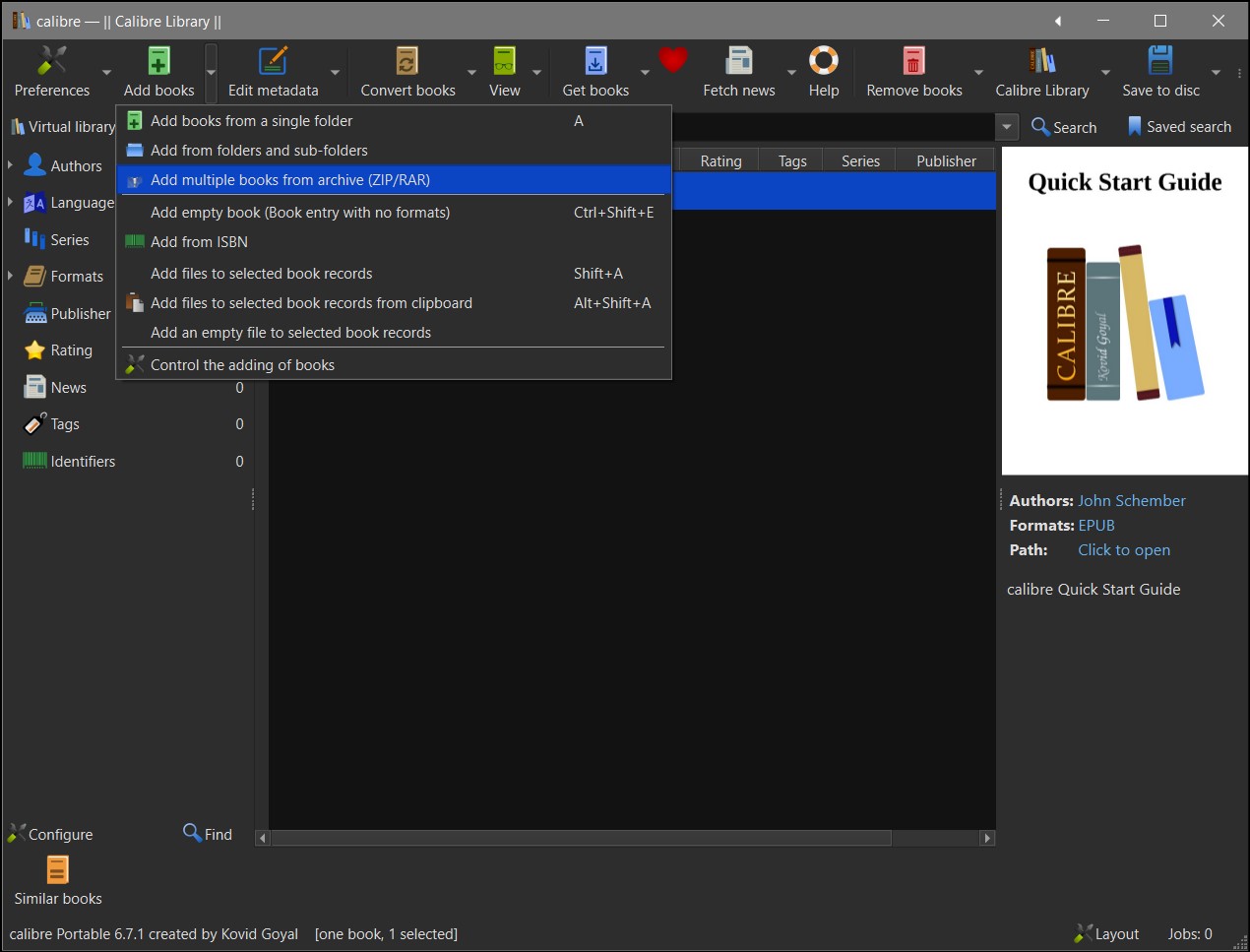The image size is (1250, 952).
Task: Click the Jobs: 0 indicator
Action: pyautogui.click(x=1190, y=933)
